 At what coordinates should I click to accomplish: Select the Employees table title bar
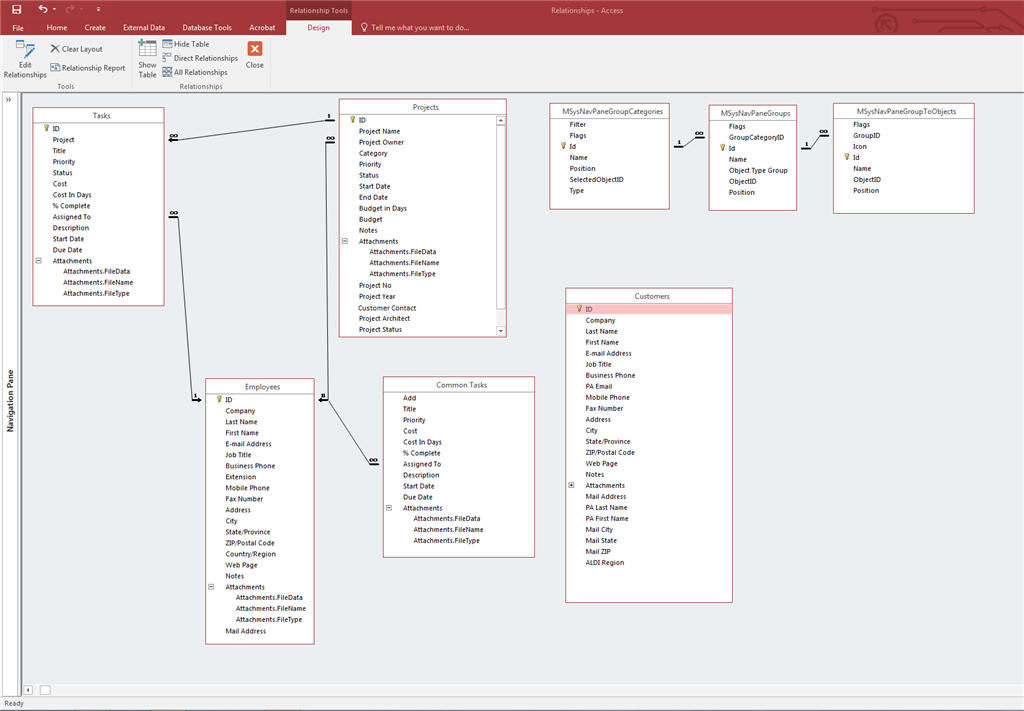click(260, 387)
